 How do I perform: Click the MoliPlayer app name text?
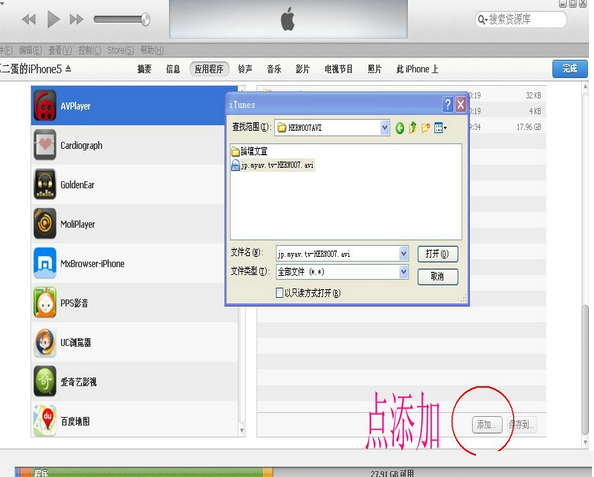tap(78, 224)
